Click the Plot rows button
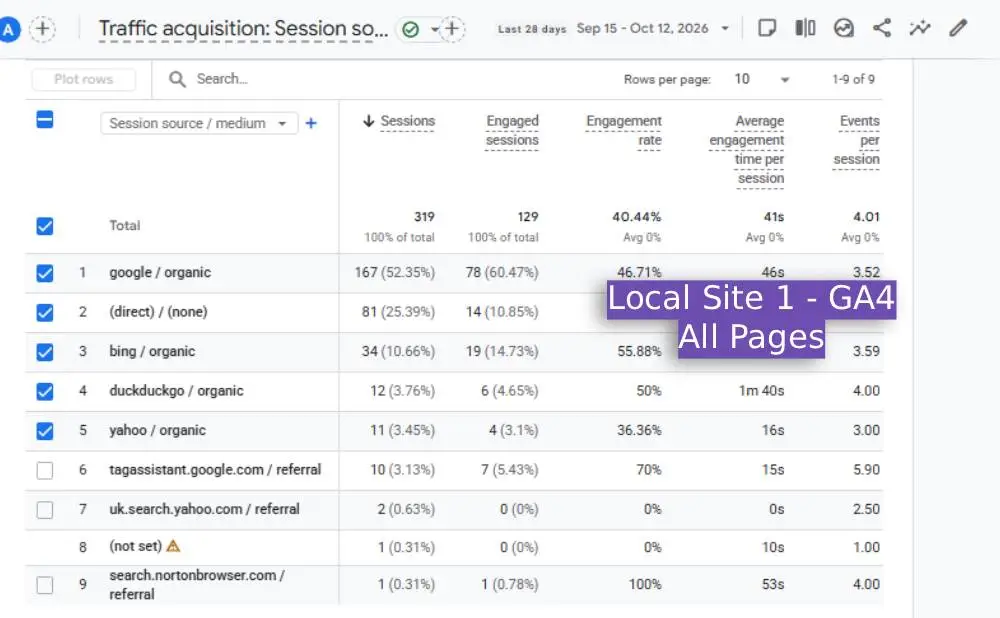Image resolution: width=1000 pixels, height=618 pixels. click(84, 79)
